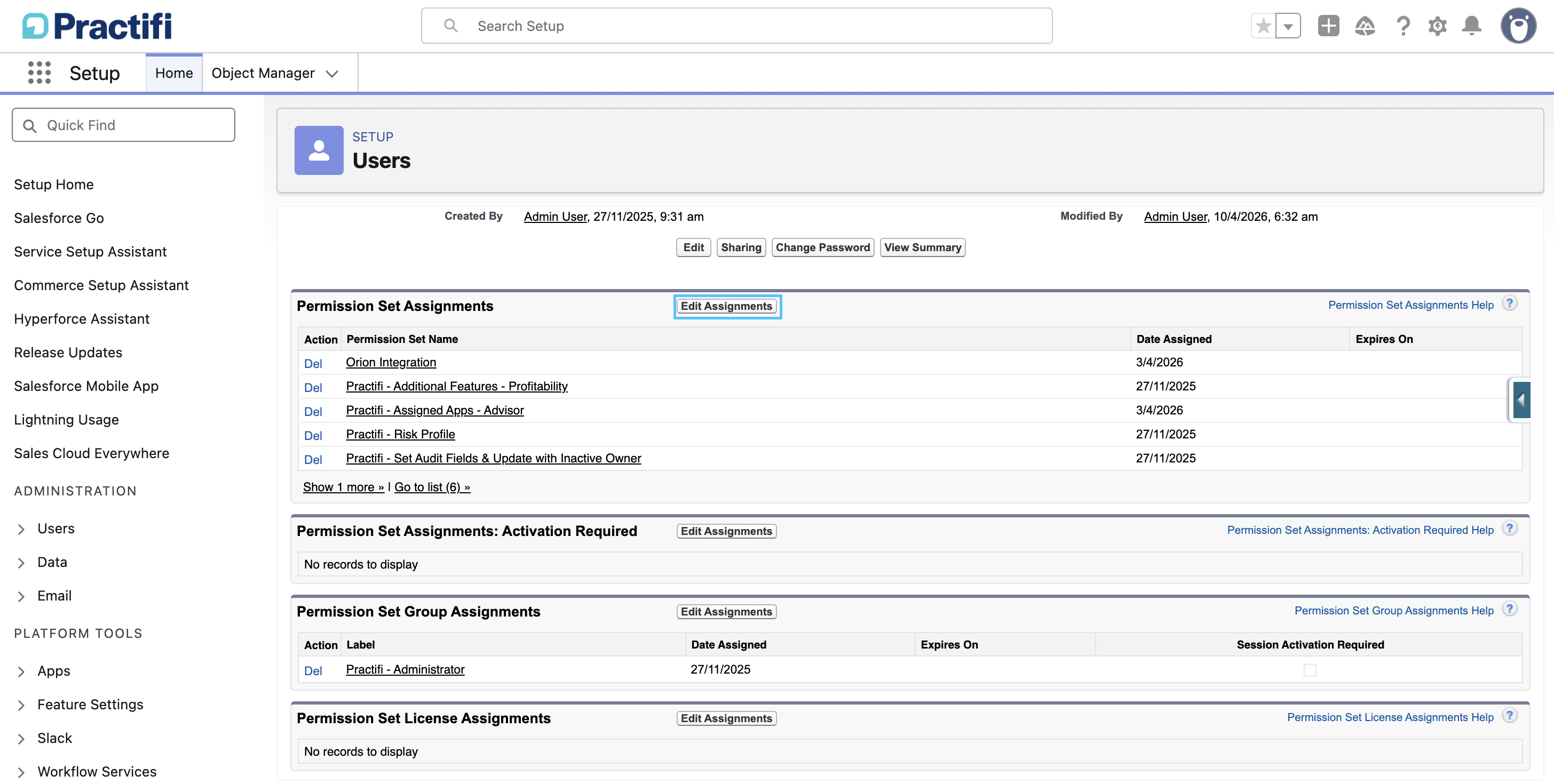The width and height of the screenshot is (1554, 784).
Task: Click the Sharing button
Action: (741, 247)
